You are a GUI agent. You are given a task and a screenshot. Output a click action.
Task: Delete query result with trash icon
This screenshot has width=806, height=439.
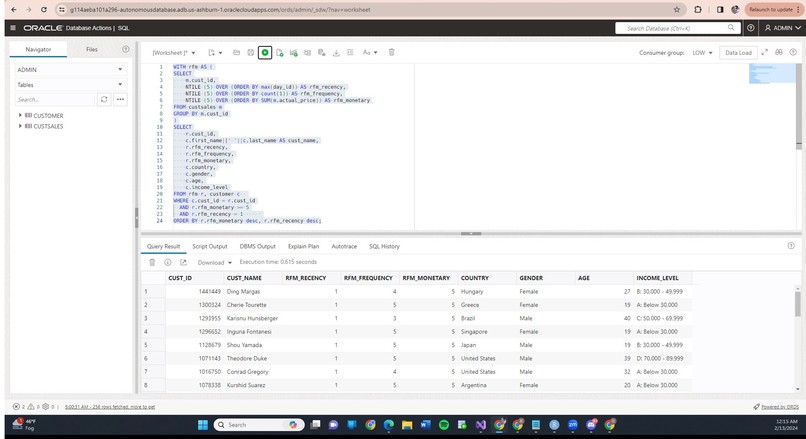(x=152, y=262)
